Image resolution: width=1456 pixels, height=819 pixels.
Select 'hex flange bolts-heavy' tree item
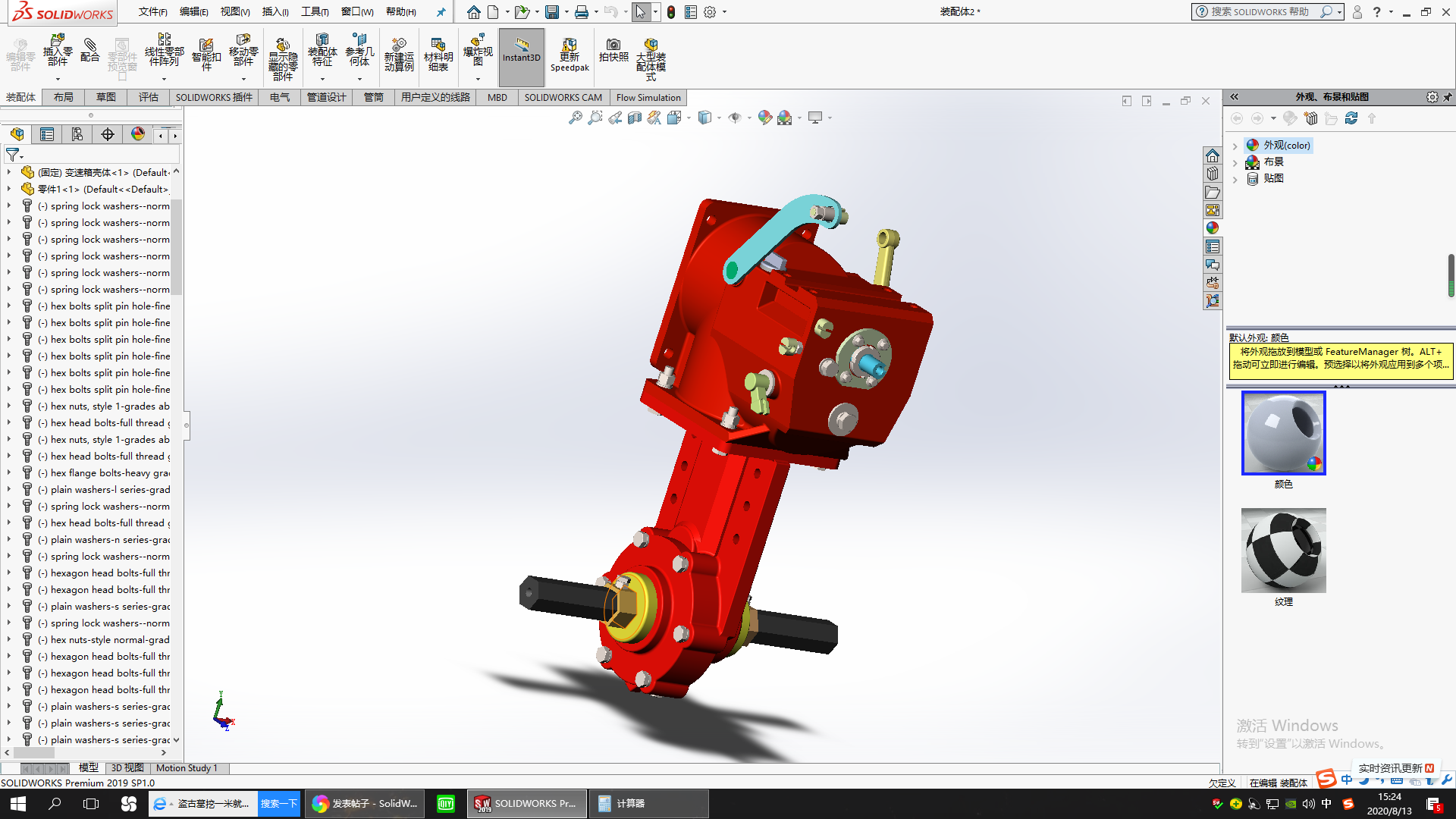click(x=110, y=473)
